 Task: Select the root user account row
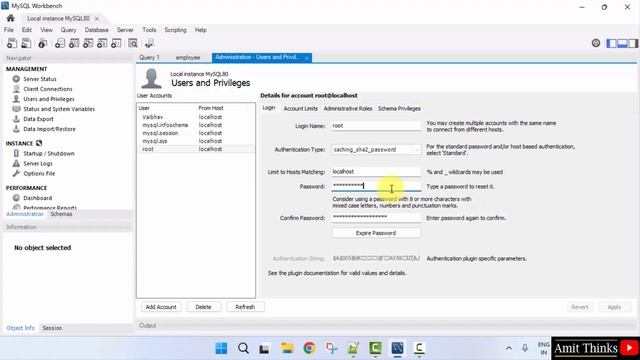(x=196, y=149)
